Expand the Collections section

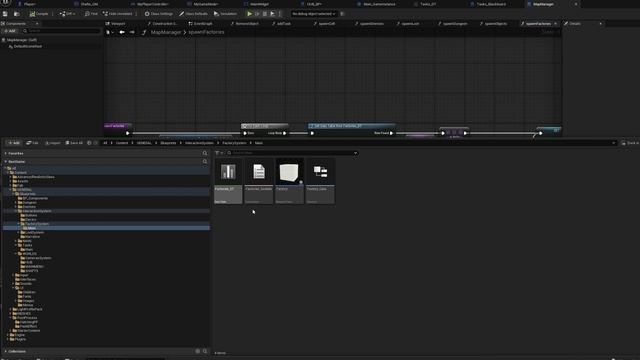(5, 351)
